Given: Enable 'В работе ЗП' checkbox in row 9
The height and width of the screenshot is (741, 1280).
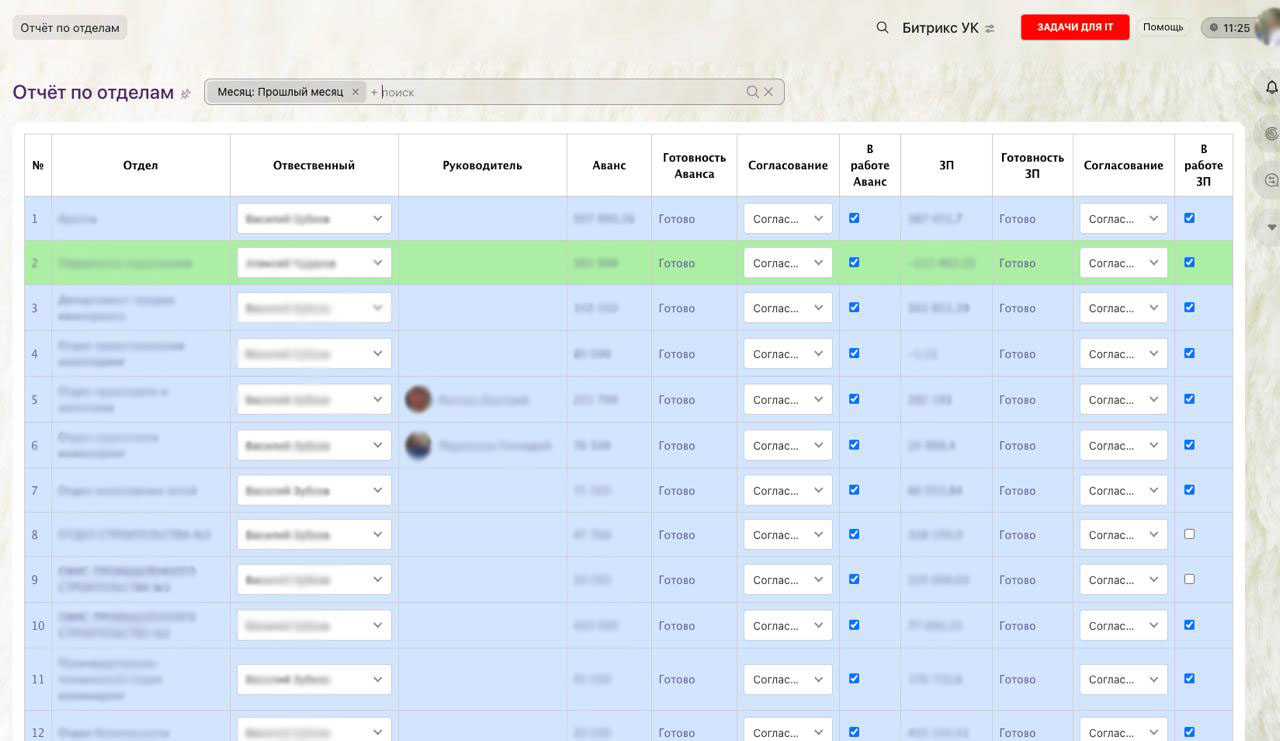Looking at the screenshot, I should point(1189,579).
